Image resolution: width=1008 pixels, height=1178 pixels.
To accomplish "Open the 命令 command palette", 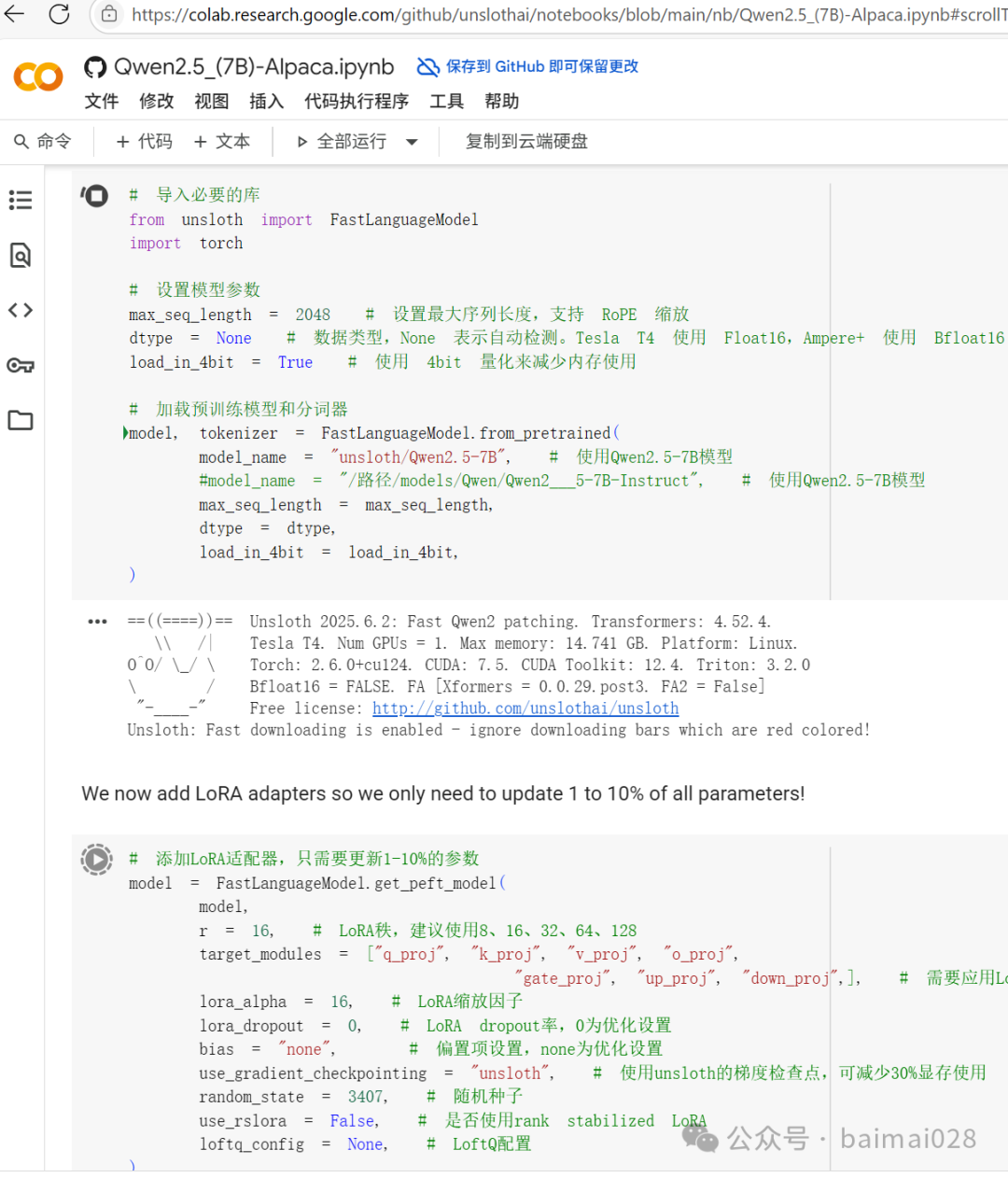I will (x=43, y=141).
